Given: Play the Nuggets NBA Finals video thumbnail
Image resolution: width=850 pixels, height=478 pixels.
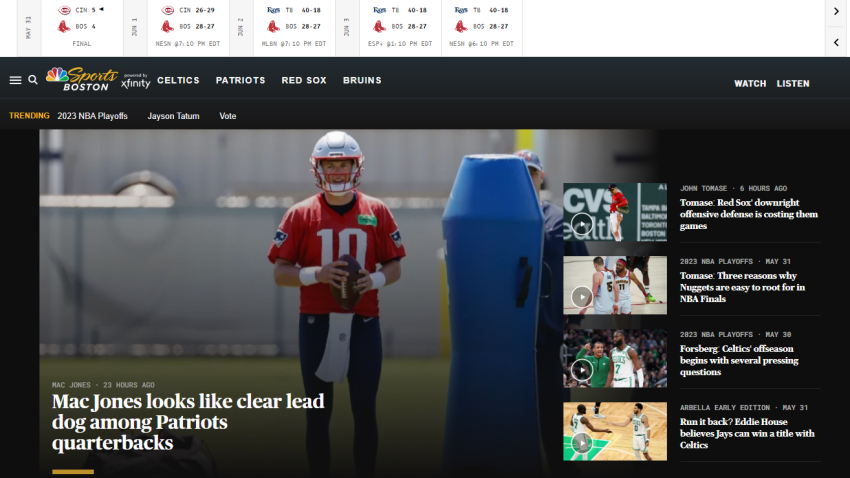Looking at the screenshot, I should point(615,285).
